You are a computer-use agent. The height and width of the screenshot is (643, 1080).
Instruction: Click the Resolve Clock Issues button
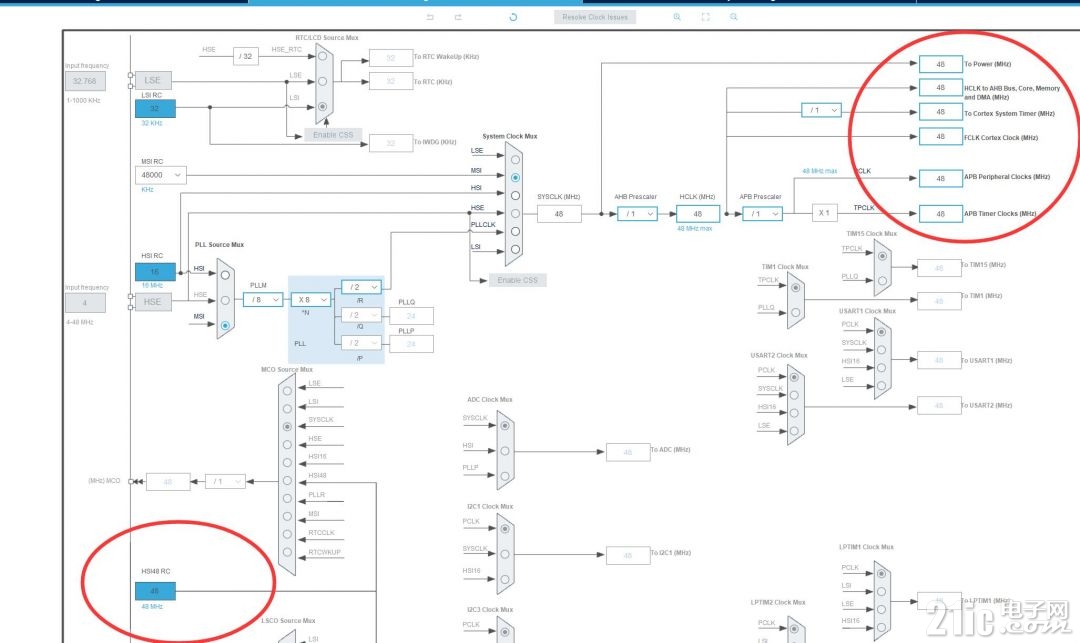click(x=595, y=17)
